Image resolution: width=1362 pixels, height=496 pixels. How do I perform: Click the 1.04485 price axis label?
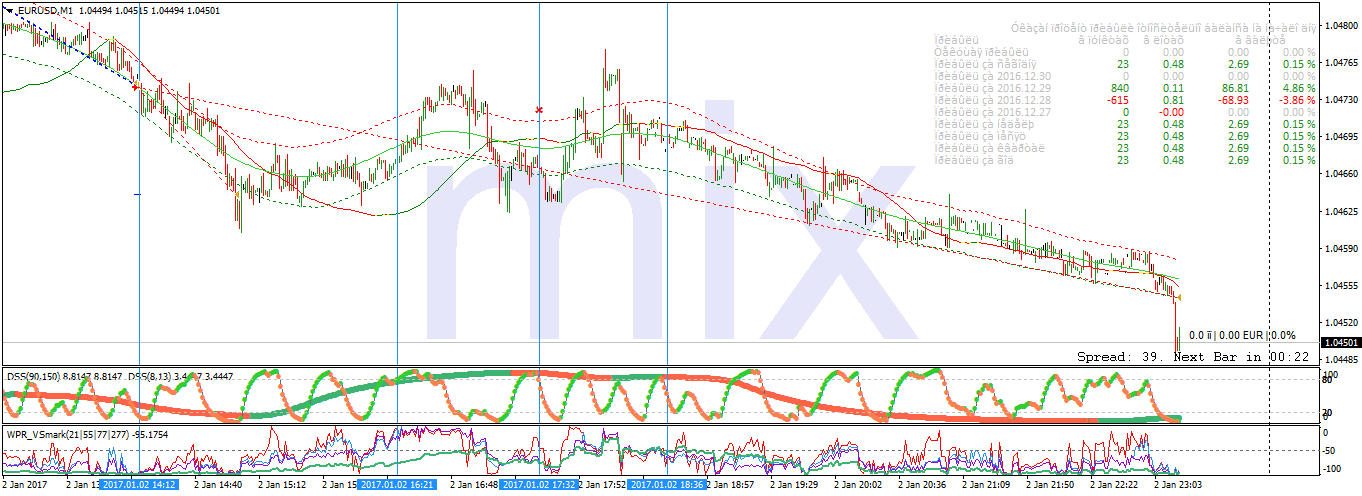[x=1341, y=359]
